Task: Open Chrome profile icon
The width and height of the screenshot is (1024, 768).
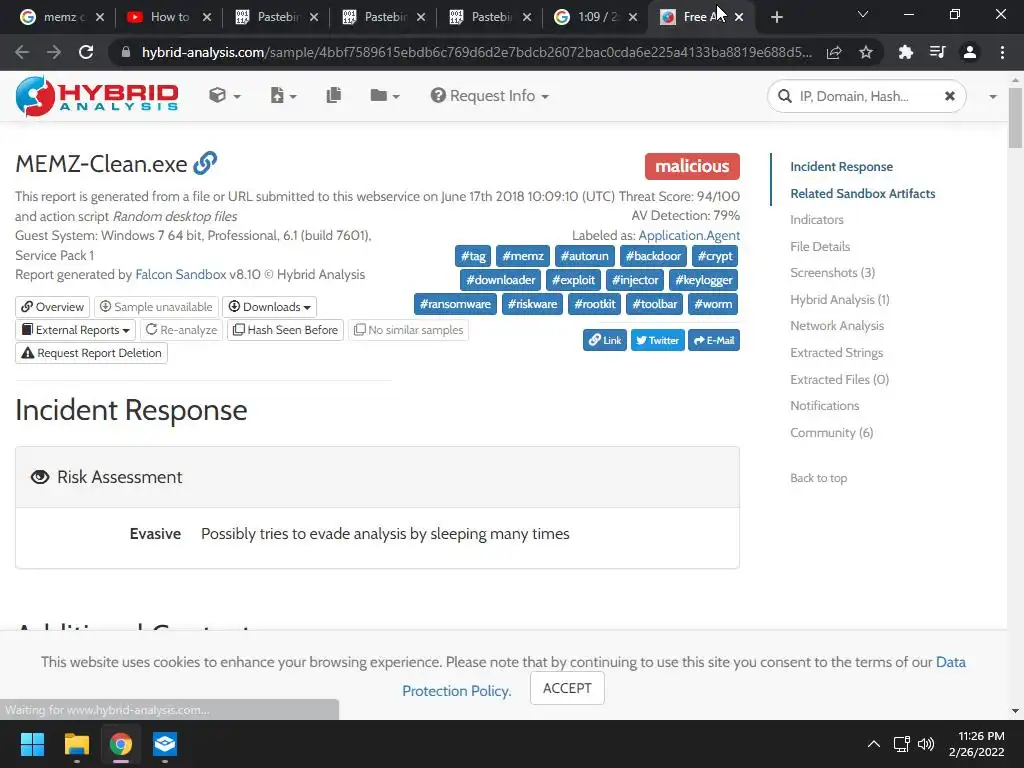Action: click(970, 52)
